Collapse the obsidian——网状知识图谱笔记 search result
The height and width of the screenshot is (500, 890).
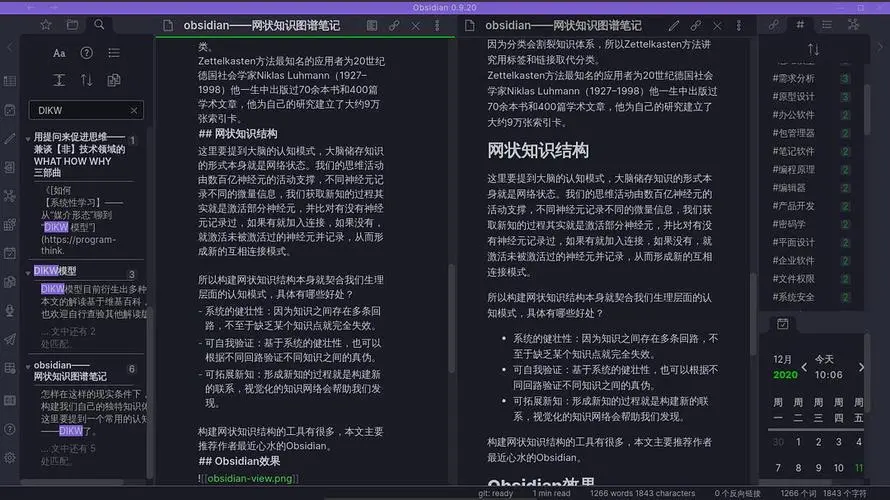click(28, 367)
